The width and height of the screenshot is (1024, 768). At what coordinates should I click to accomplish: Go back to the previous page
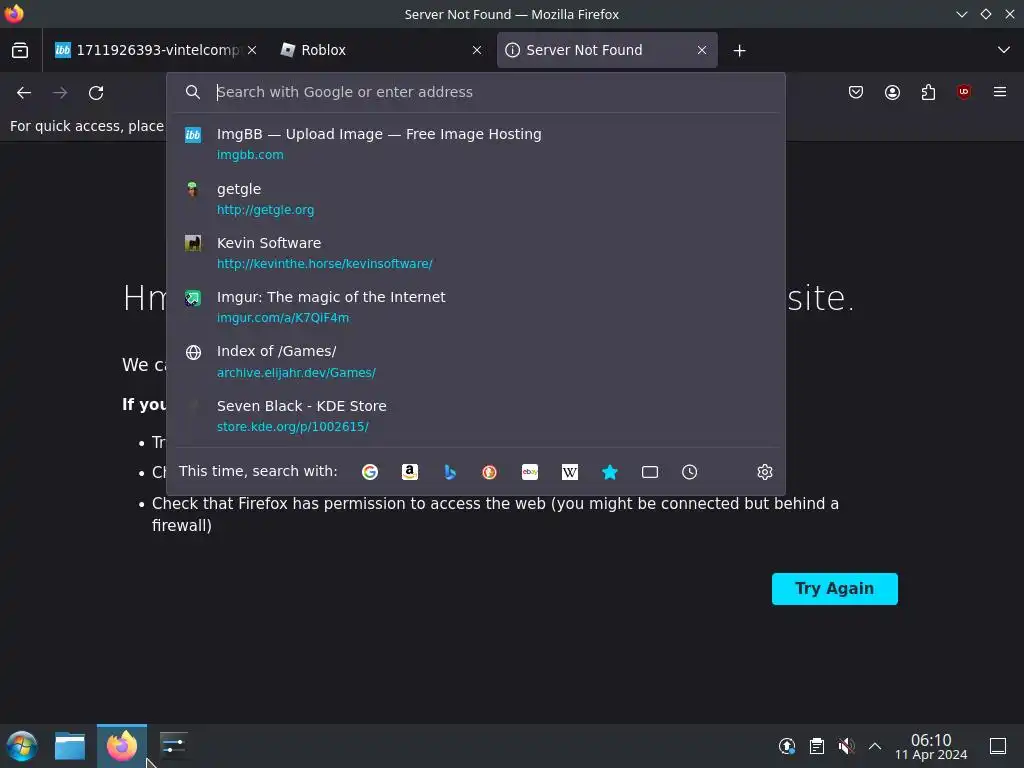(24, 93)
